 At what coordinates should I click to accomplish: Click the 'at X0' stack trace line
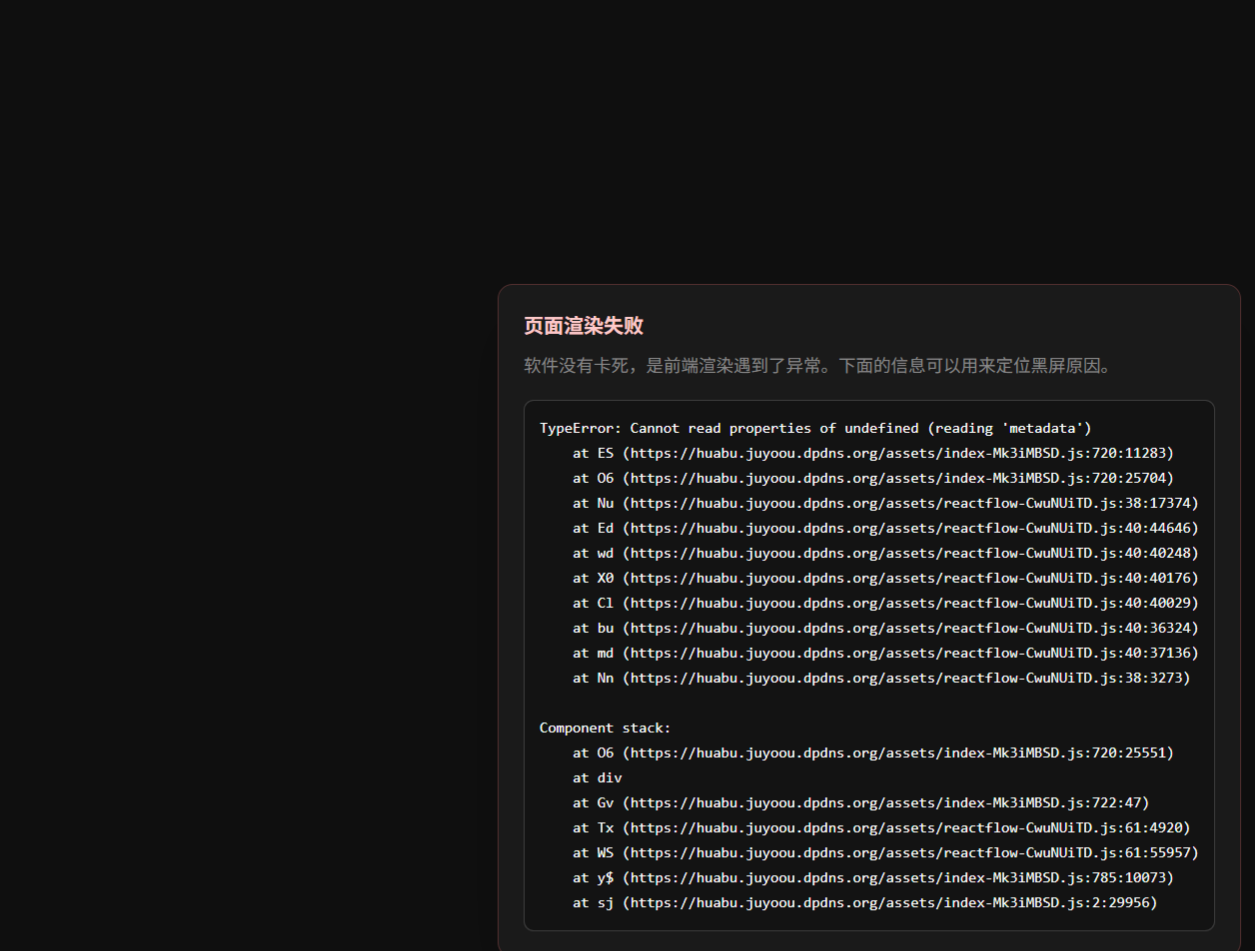pyautogui.click(x=885, y=578)
